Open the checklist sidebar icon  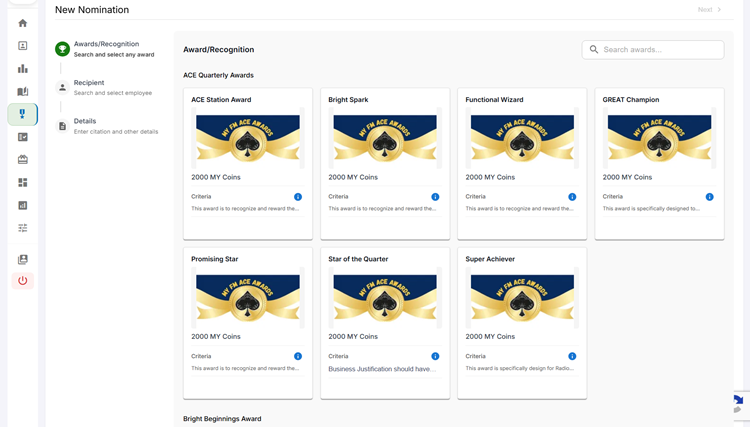(22, 137)
